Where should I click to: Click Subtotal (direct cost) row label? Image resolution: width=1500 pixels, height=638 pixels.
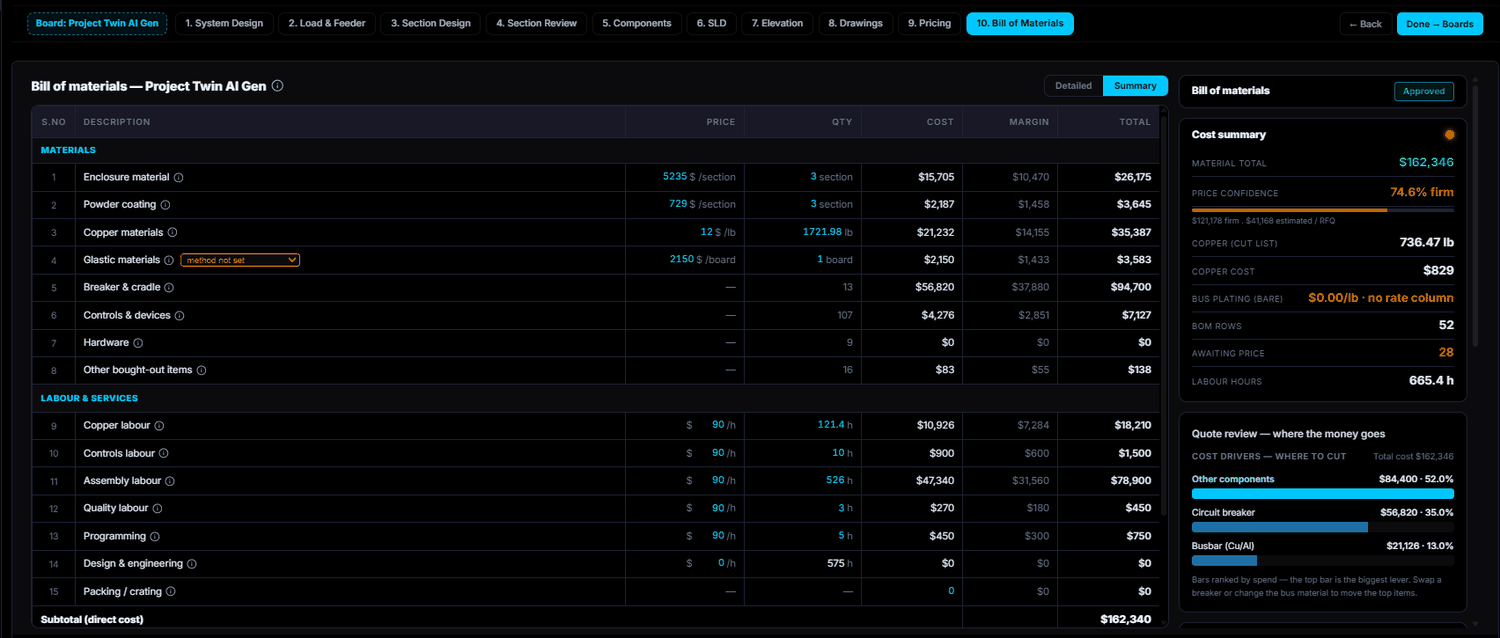[92, 619]
